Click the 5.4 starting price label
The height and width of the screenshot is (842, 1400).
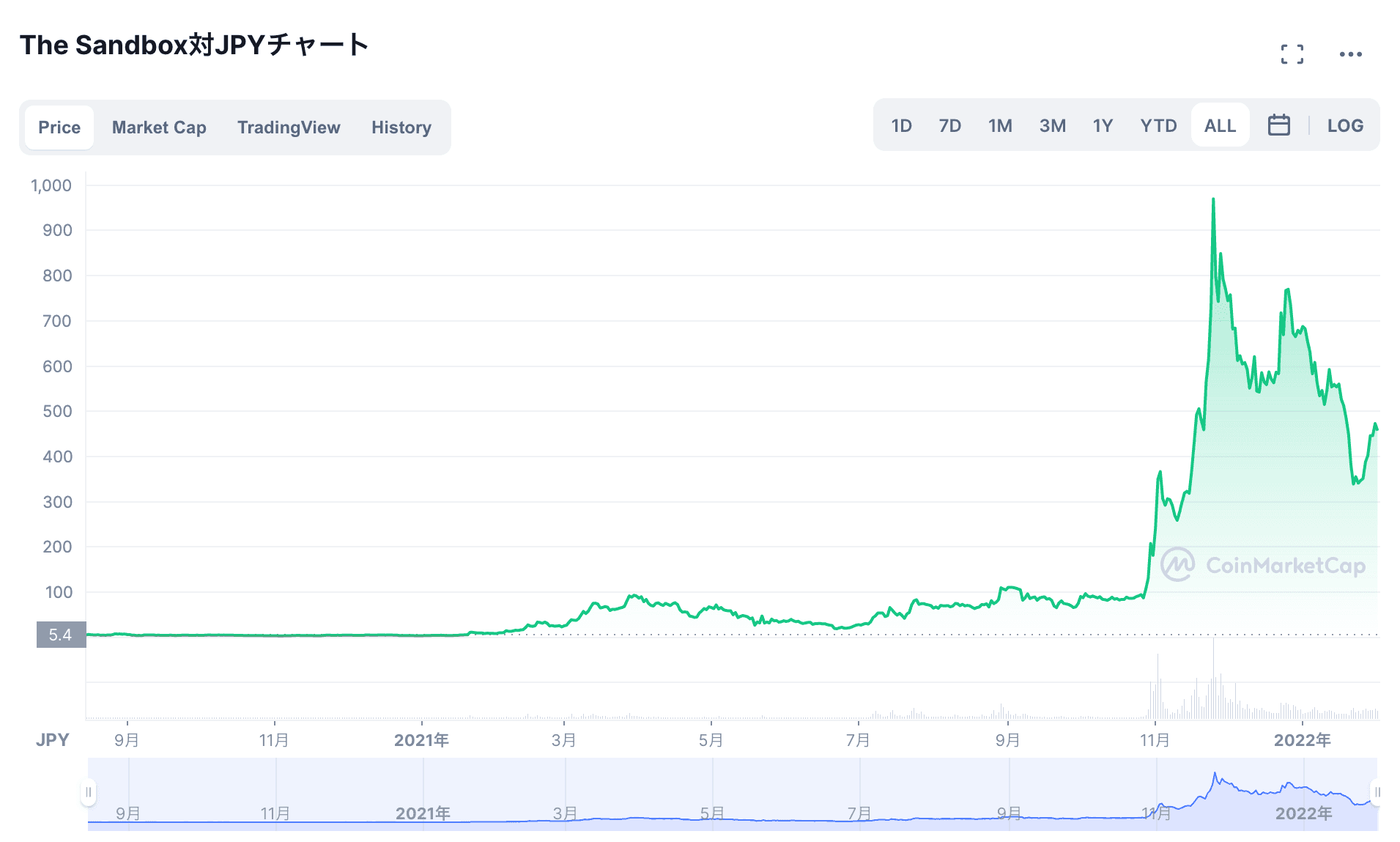pyautogui.click(x=61, y=635)
